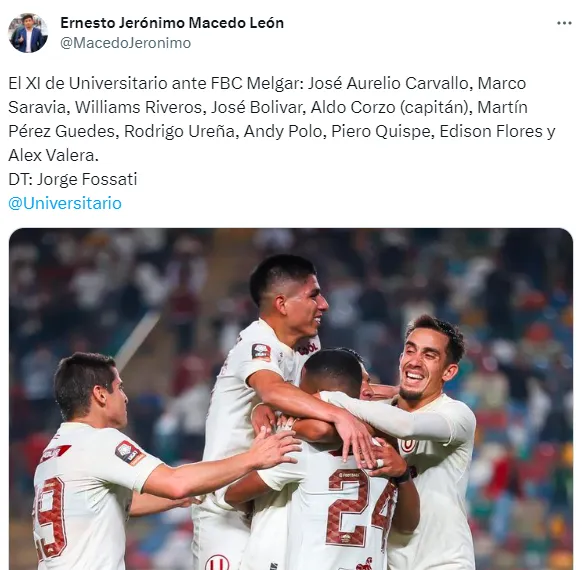Click the U logo on the shorts

pos(217,563)
